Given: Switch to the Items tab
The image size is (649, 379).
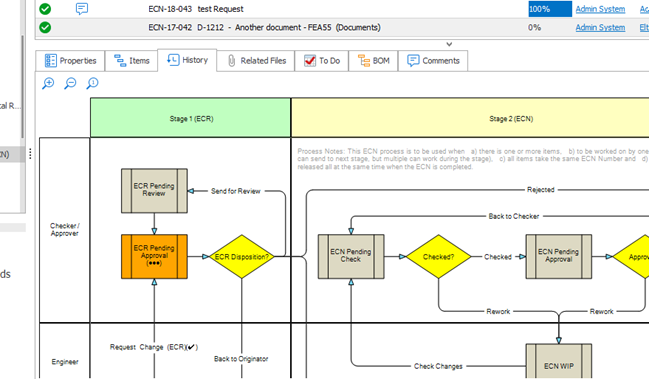Looking at the screenshot, I should [x=131, y=61].
